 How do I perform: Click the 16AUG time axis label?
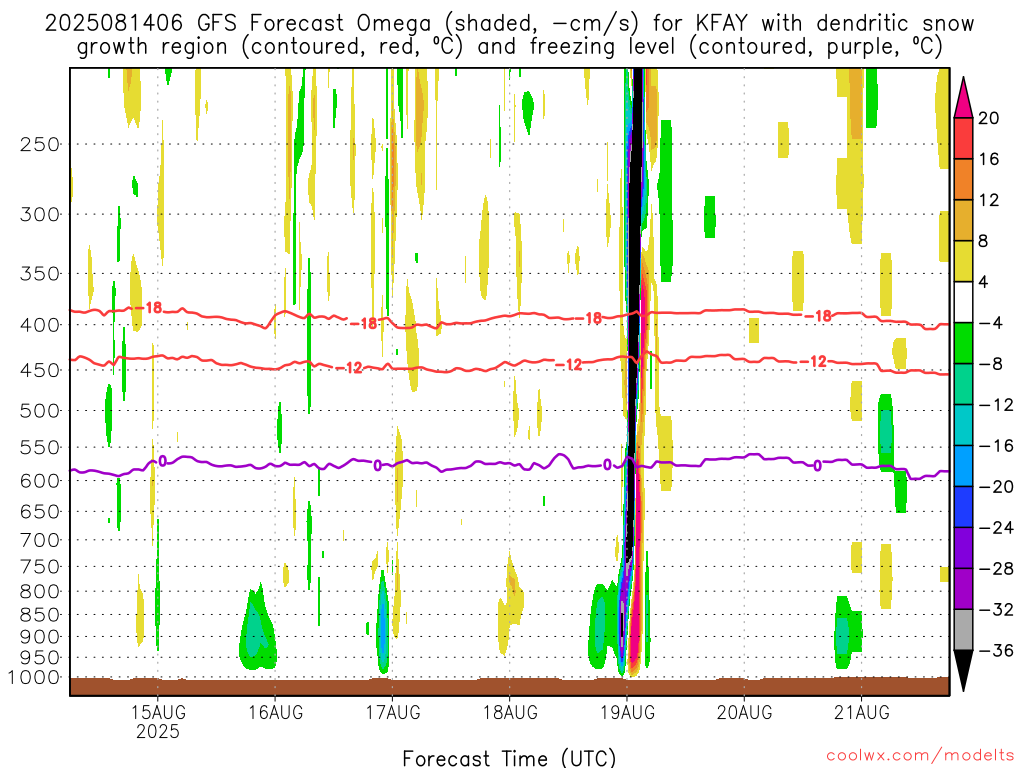pyautogui.click(x=276, y=712)
